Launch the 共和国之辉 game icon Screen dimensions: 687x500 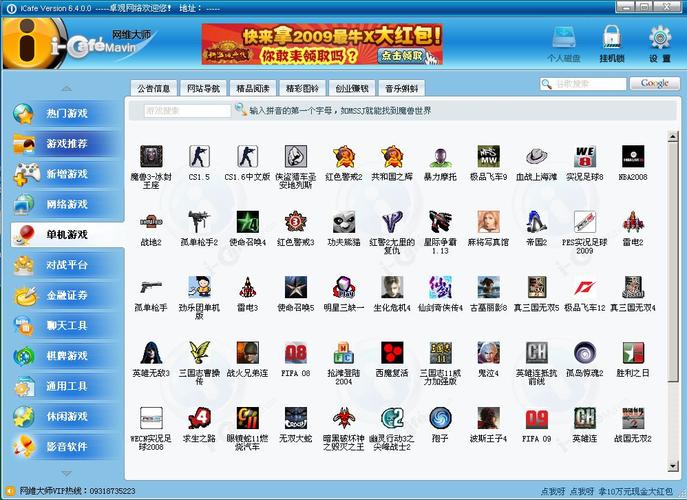[x=392, y=156]
